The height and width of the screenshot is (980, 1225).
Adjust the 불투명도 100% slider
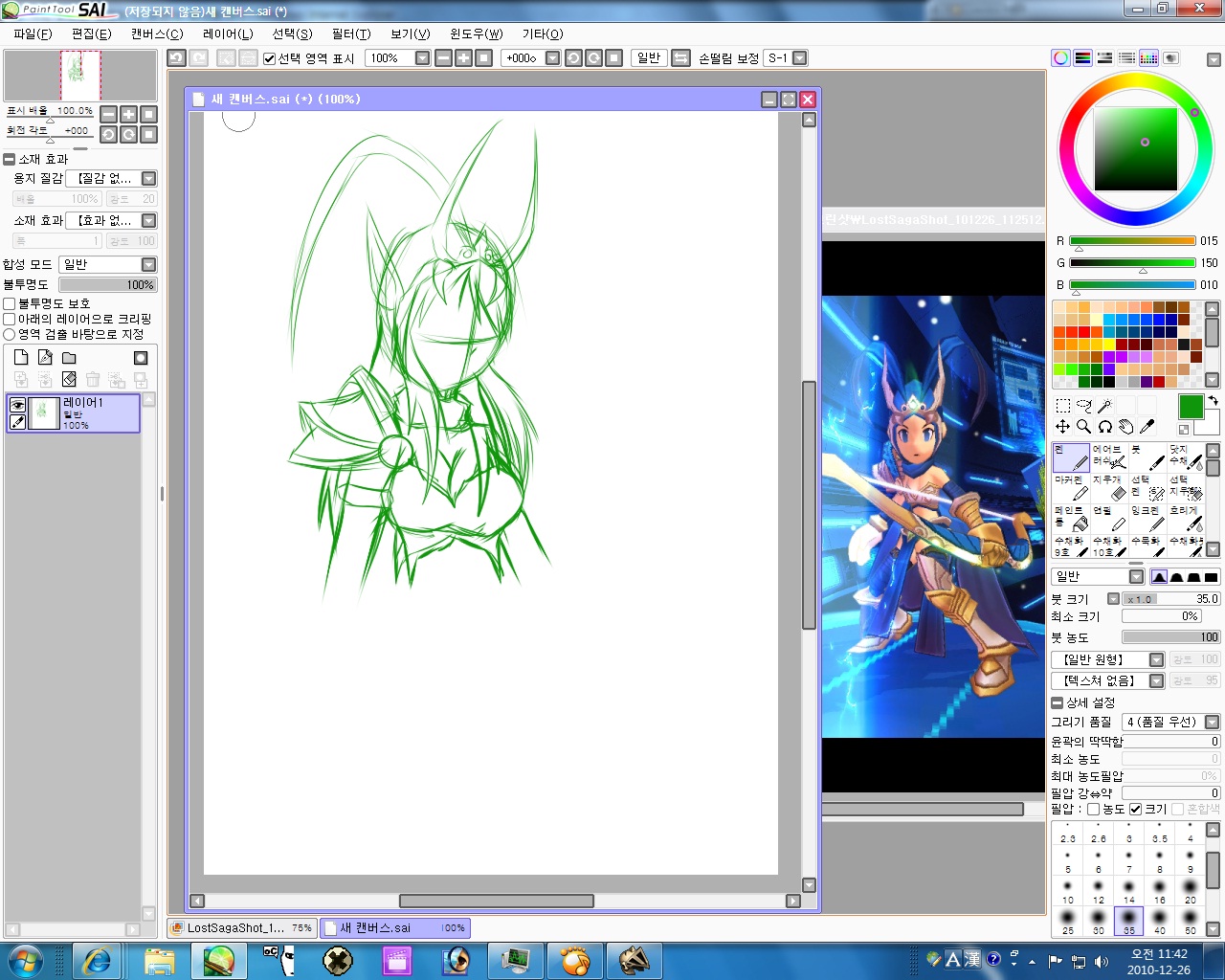[x=107, y=285]
